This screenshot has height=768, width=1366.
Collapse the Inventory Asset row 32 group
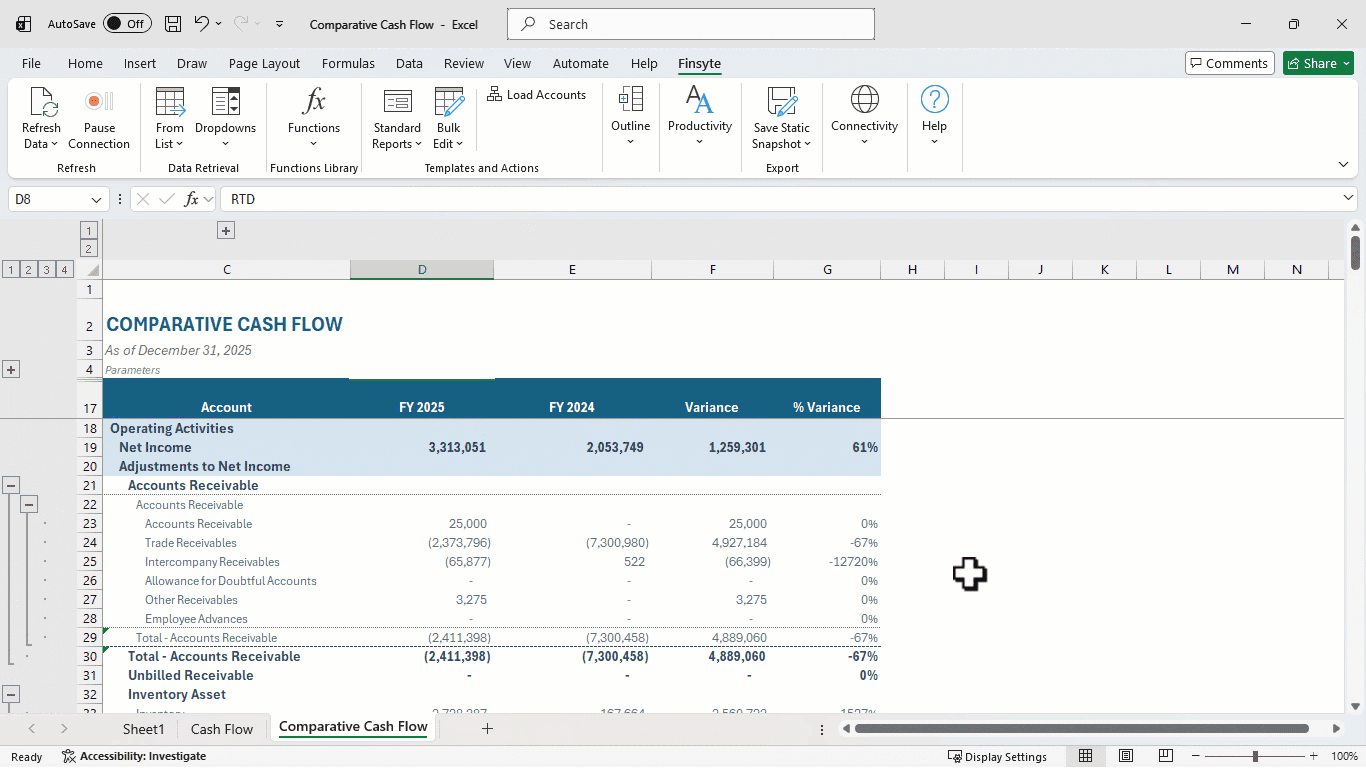[11, 694]
